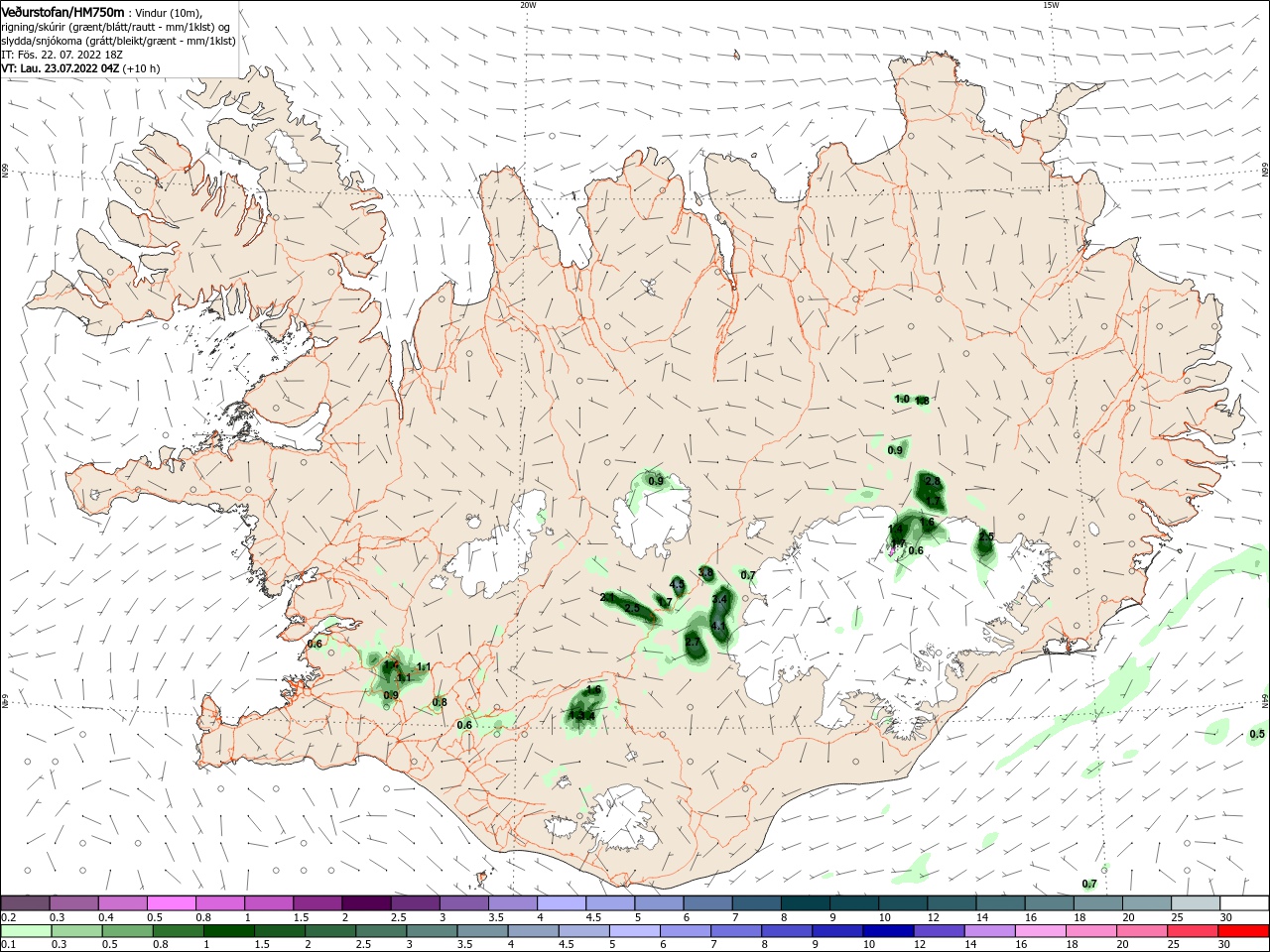Click the Veðurstofan/HM750m title text

[x=63, y=11]
